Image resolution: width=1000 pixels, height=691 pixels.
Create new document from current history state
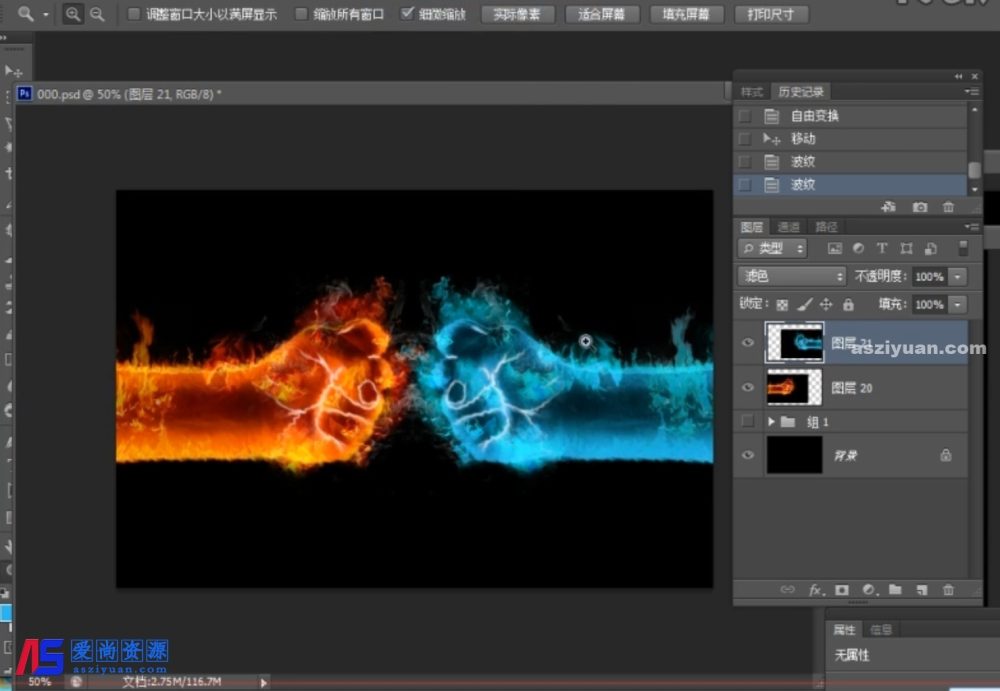pos(888,207)
